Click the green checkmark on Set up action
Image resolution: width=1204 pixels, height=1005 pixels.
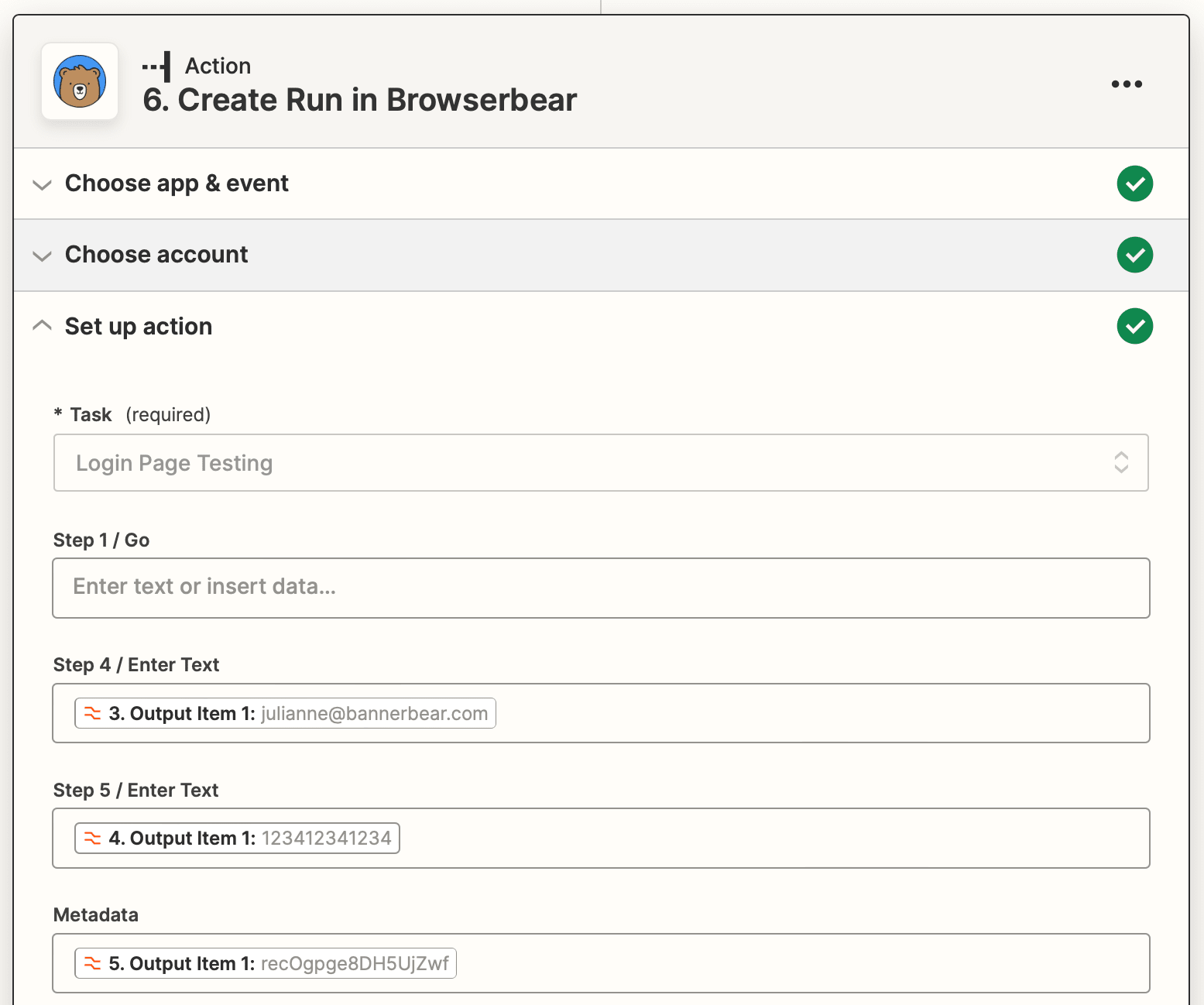1134,326
